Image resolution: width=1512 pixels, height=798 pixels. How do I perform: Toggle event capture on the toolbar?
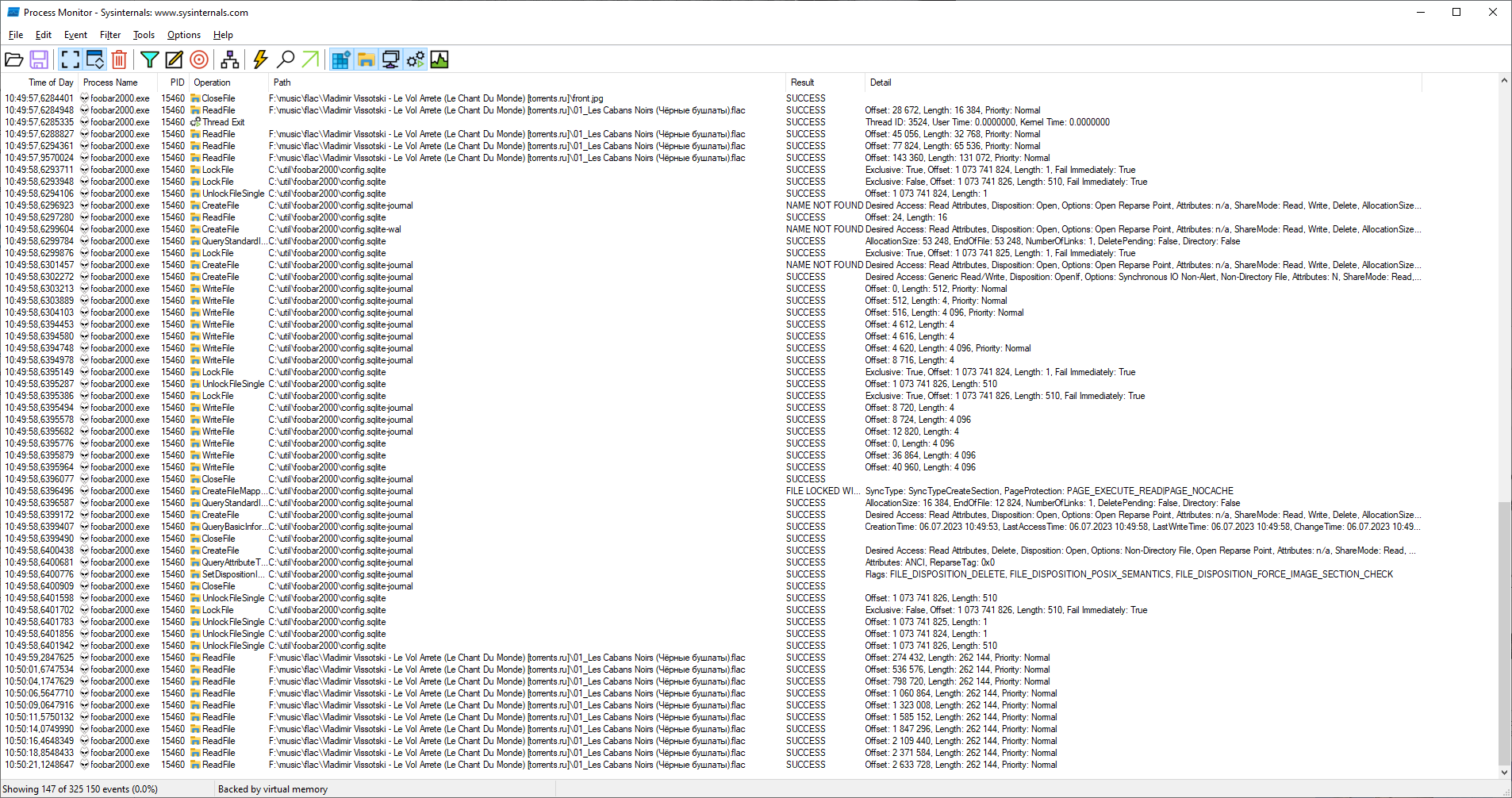point(71,59)
